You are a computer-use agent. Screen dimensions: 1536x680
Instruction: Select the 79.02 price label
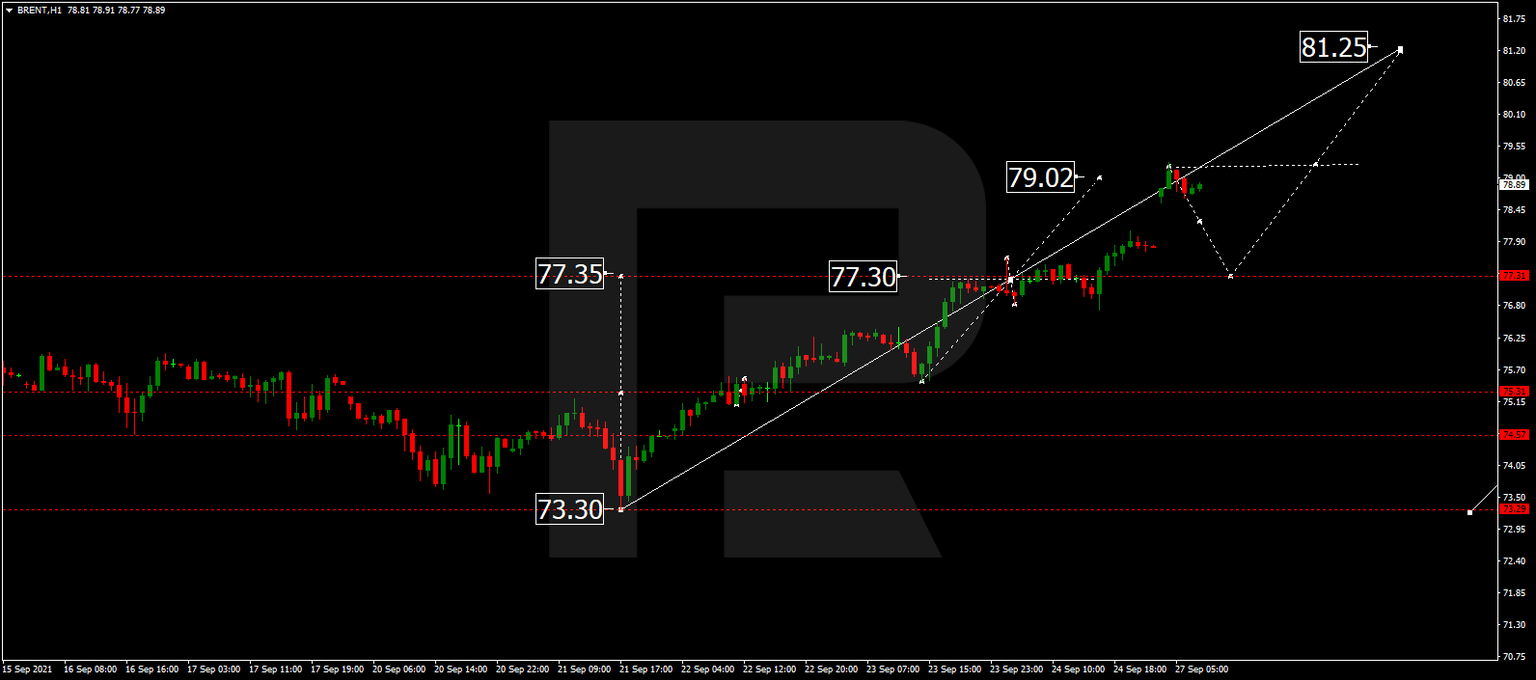[x=1040, y=178]
